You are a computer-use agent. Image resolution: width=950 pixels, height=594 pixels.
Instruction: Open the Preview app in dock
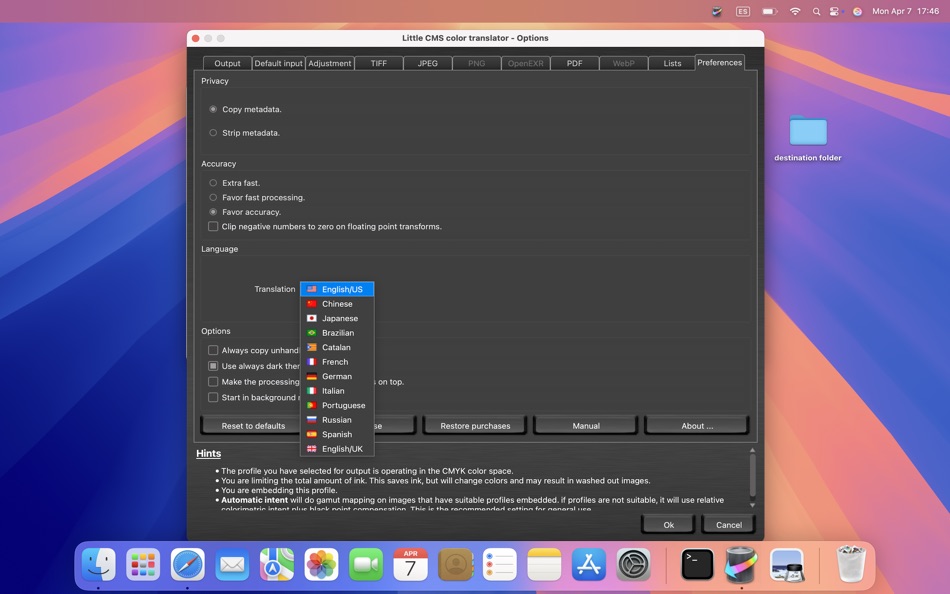(786, 564)
